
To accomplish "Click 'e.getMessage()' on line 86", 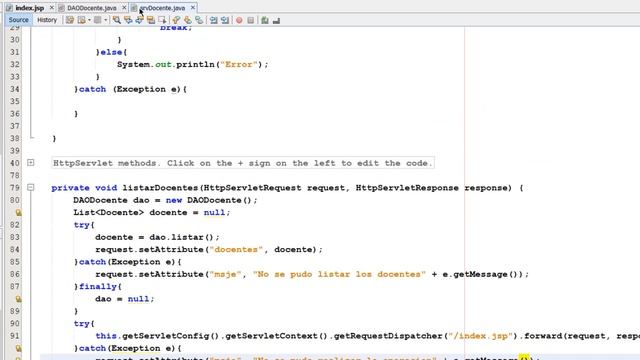I will pos(480,274).
